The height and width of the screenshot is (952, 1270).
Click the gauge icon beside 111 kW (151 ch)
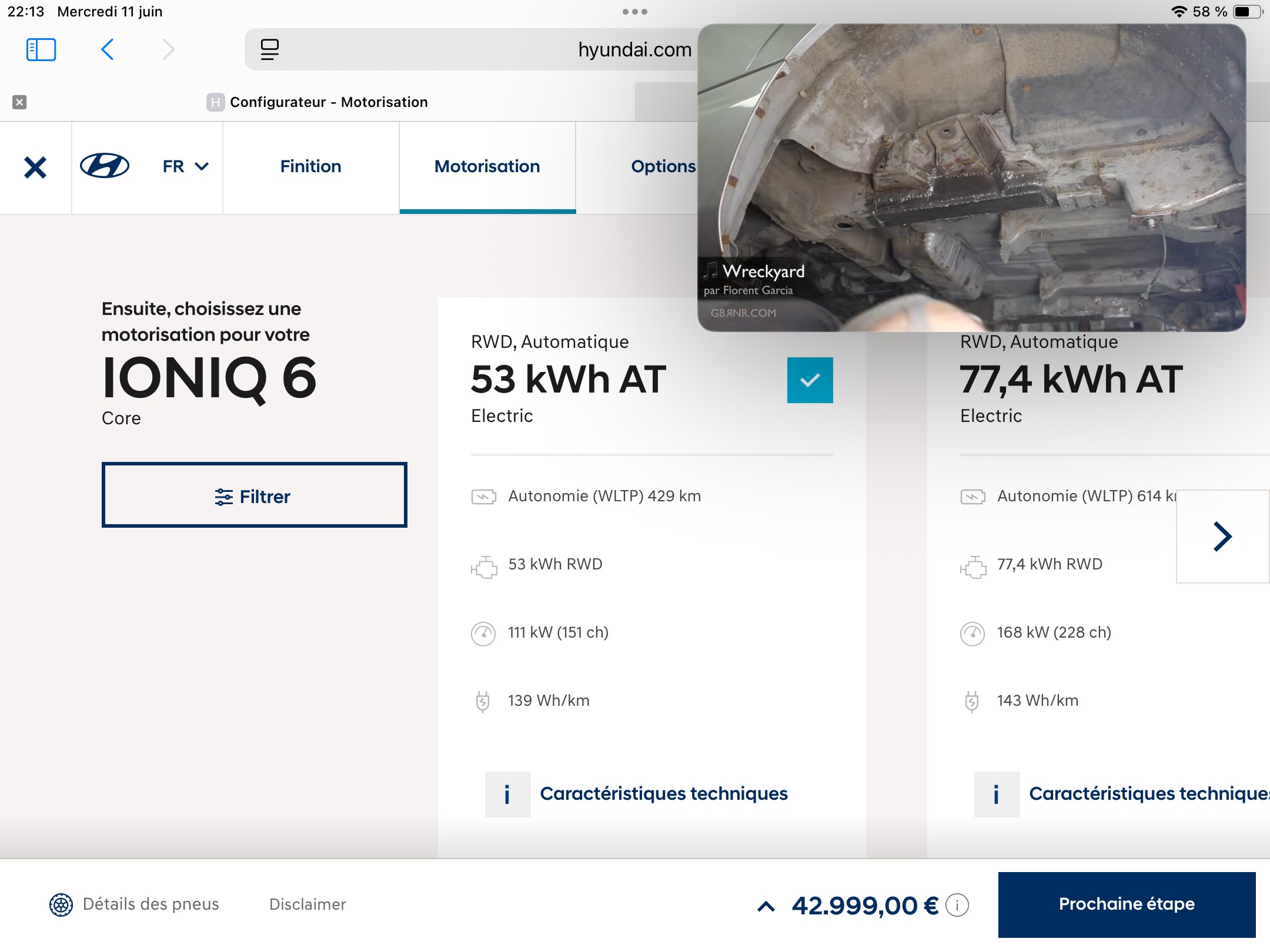tap(483, 634)
